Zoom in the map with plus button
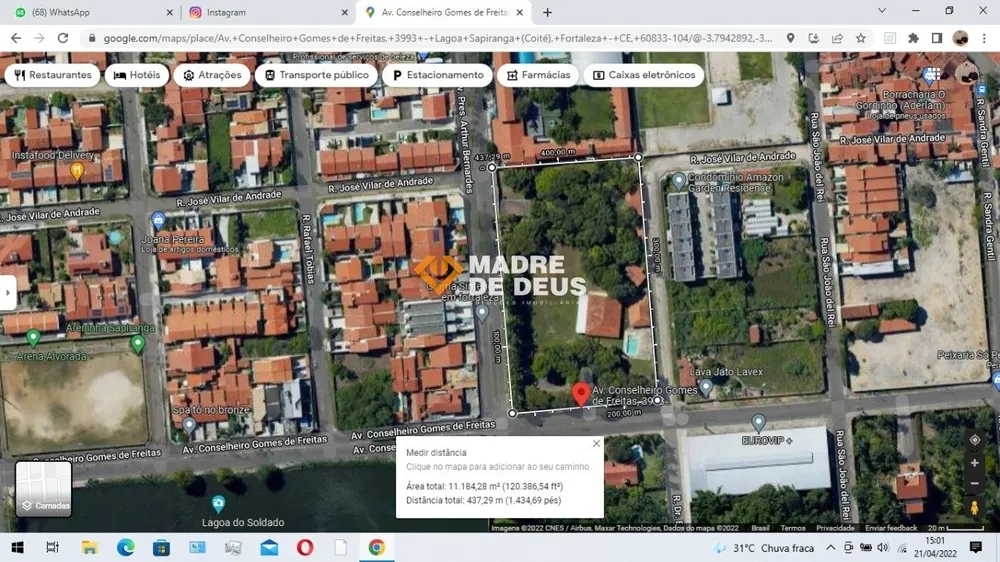This screenshot has width=1000, height=562. pos(974,463)
